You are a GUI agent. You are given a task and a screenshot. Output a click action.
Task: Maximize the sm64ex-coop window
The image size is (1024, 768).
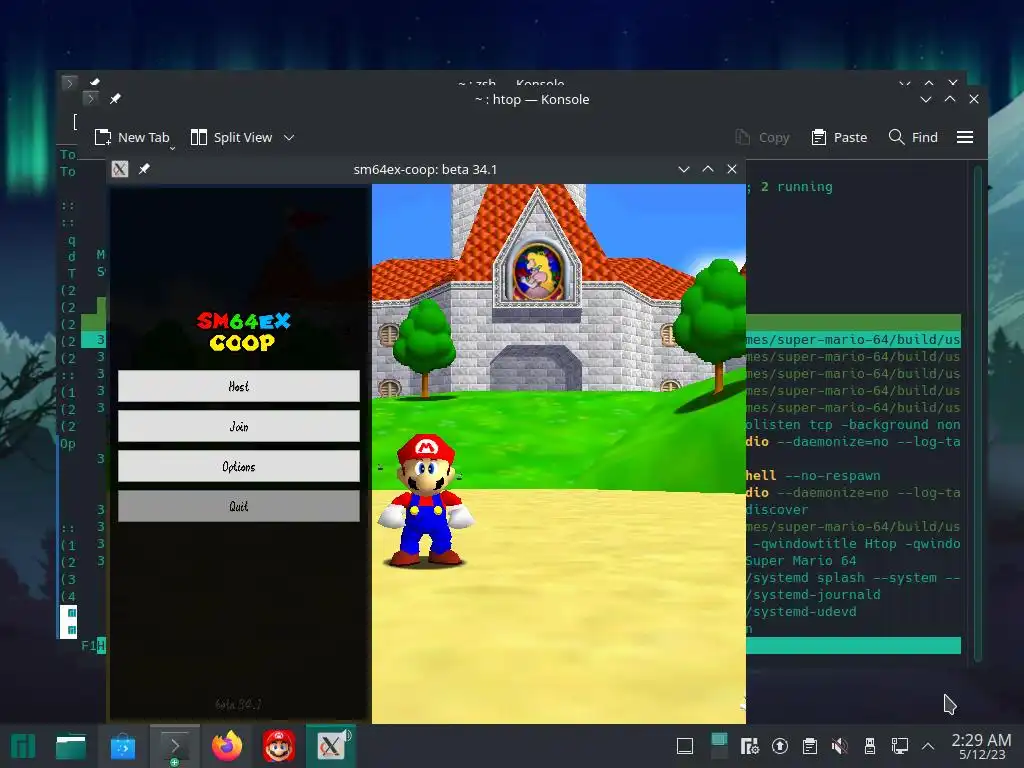[708, 169]
